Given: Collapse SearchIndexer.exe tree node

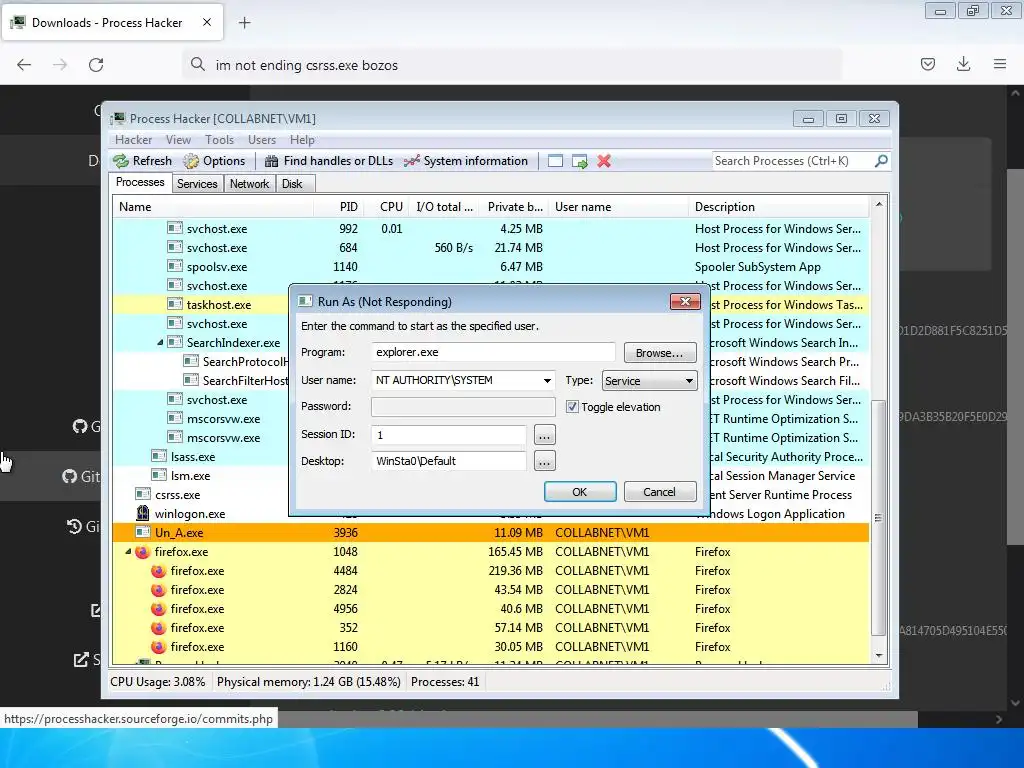Looking at the screenshot, I should (x=160, y=343).
